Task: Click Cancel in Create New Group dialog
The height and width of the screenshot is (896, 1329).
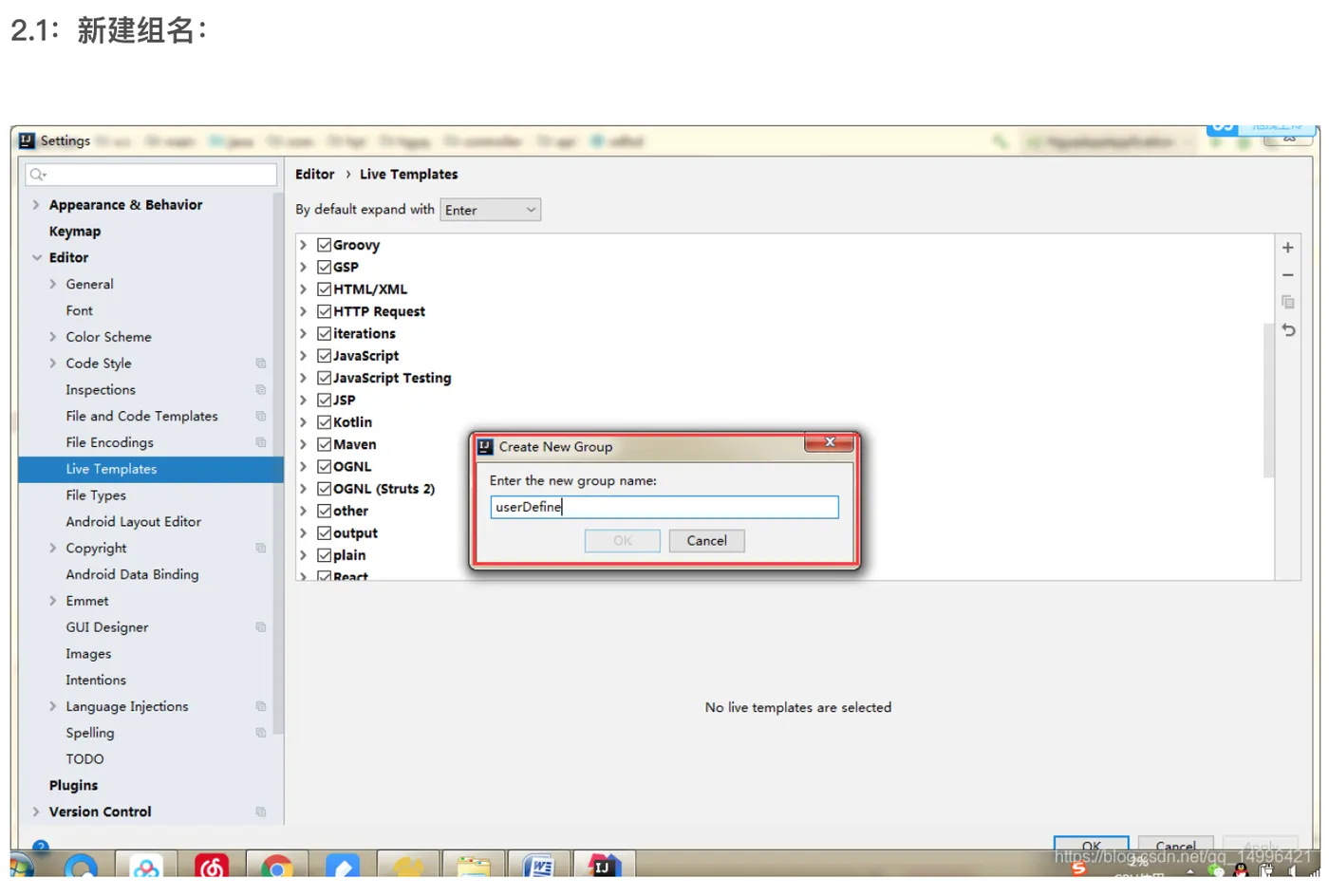Action: [x=707, y=541]
